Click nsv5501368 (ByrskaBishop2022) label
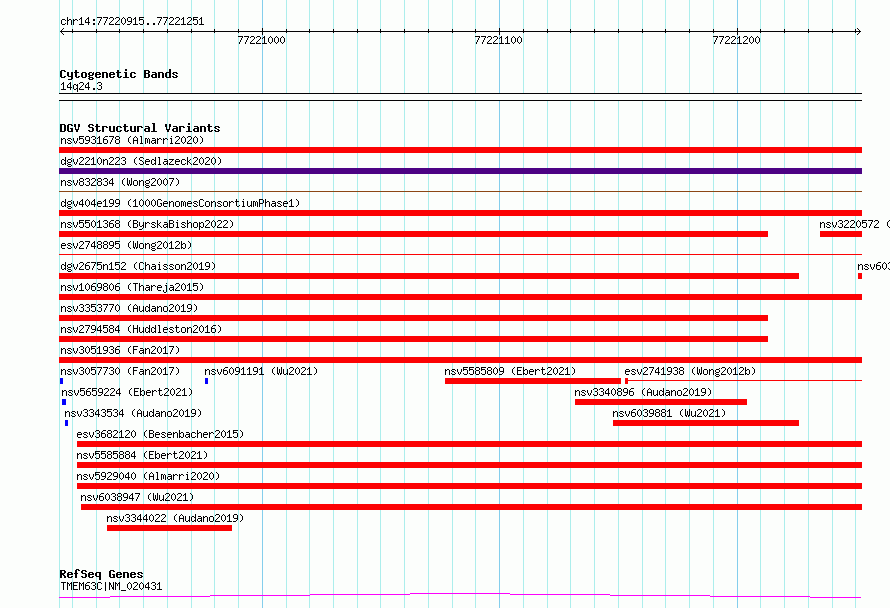This screenshot has width=890, height=608. (147, 224)
